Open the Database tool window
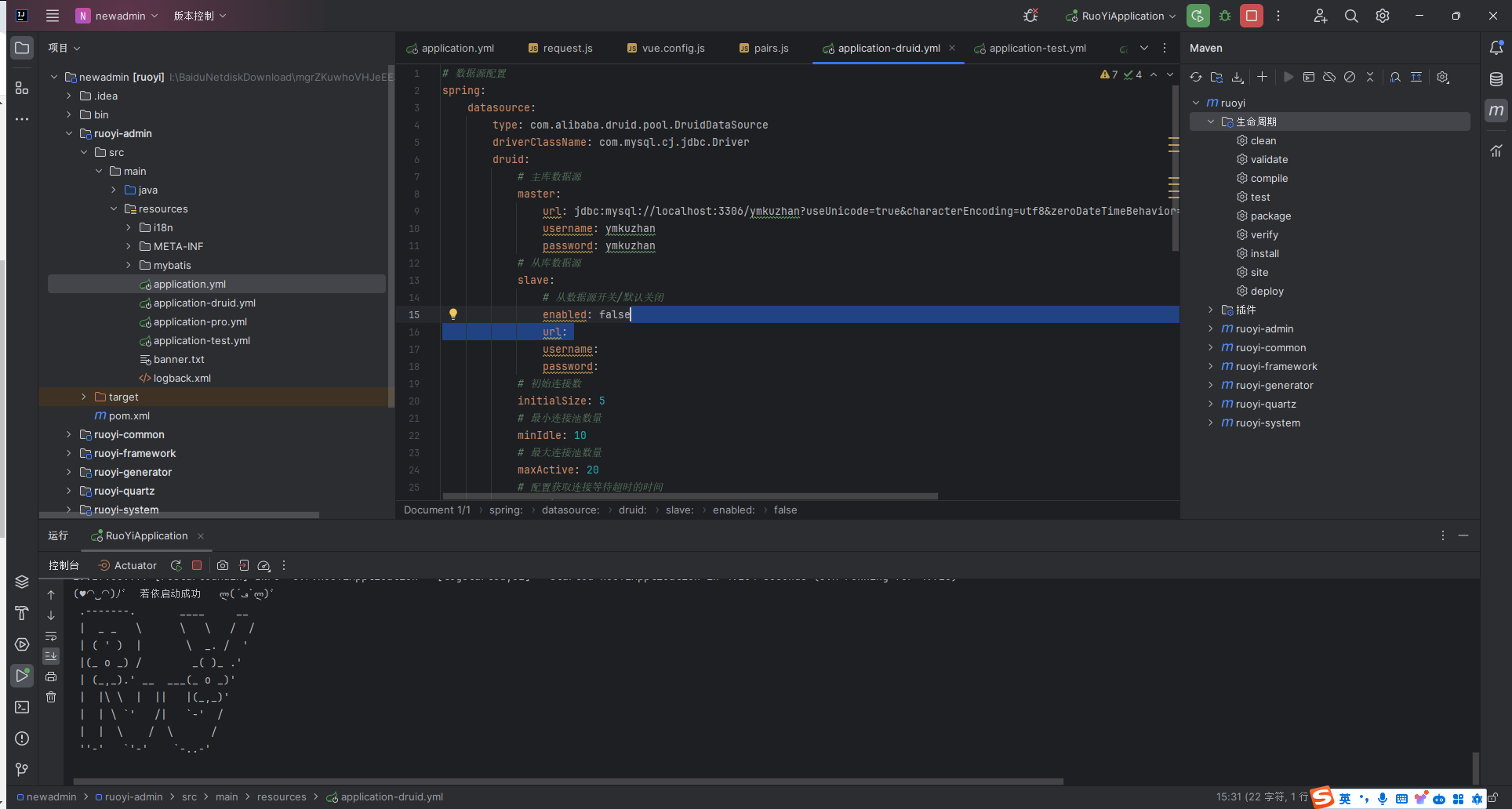1512x809 pixels. (1496, 79)
